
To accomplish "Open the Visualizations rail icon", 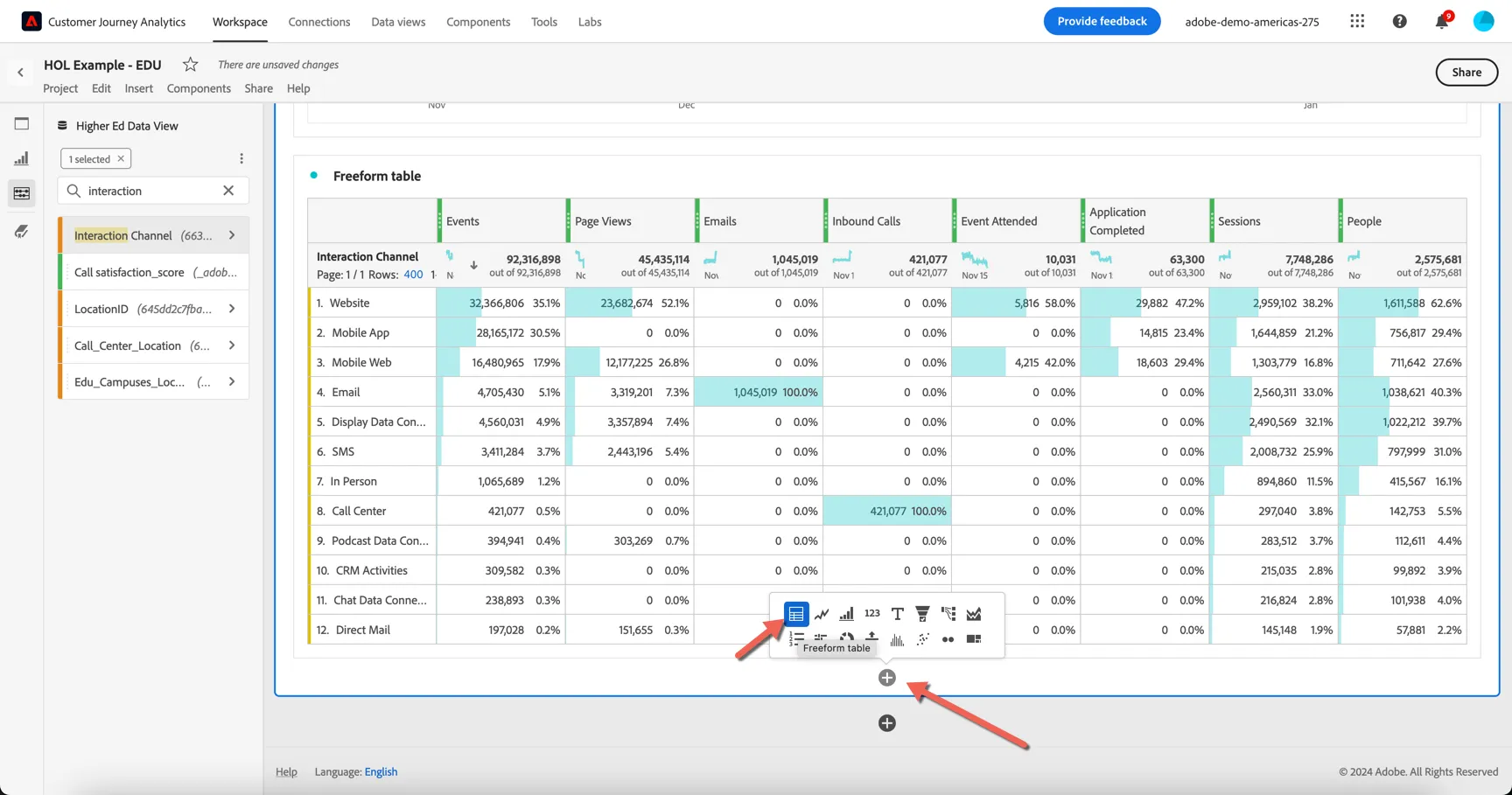I will [x=22, y=158].
